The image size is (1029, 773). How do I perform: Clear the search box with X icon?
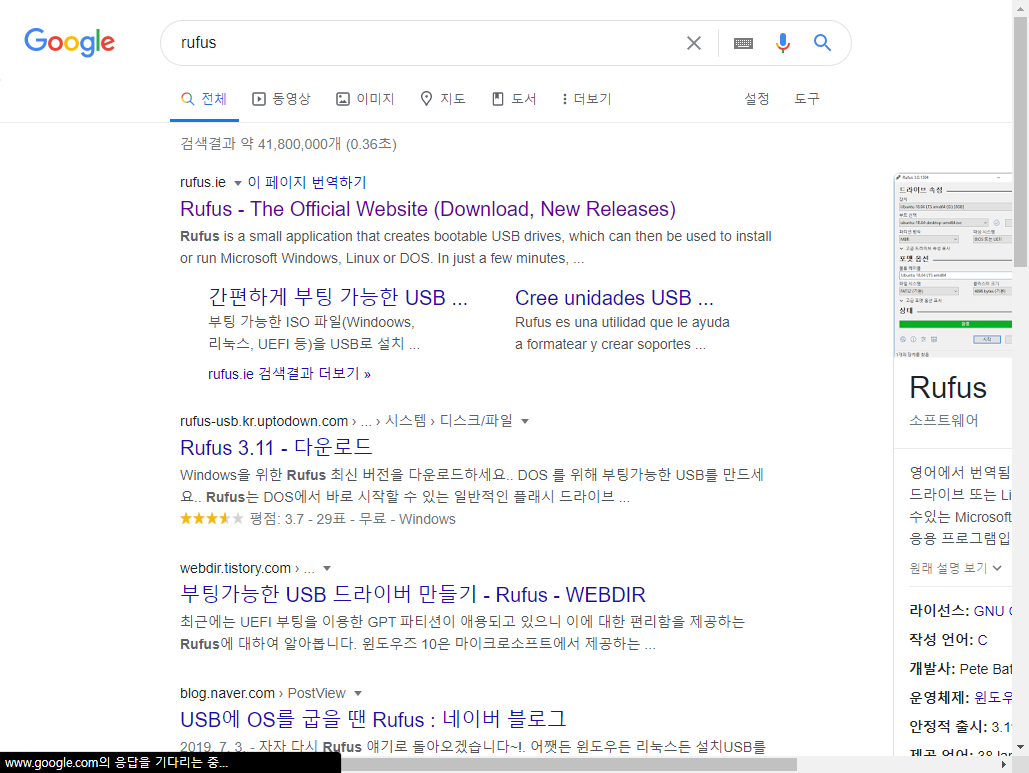[694, 43]
